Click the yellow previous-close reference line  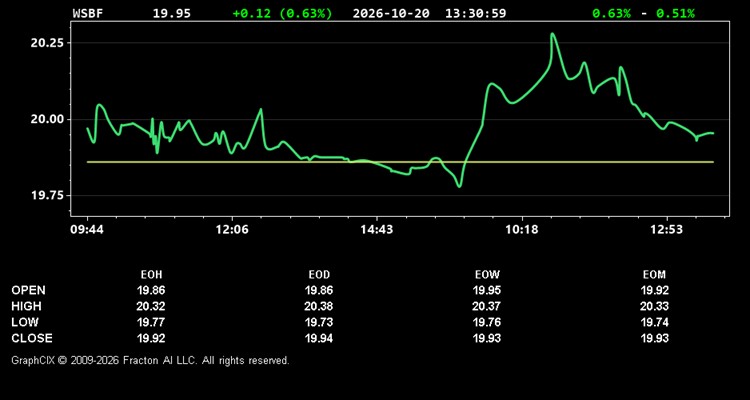point(400,162)
